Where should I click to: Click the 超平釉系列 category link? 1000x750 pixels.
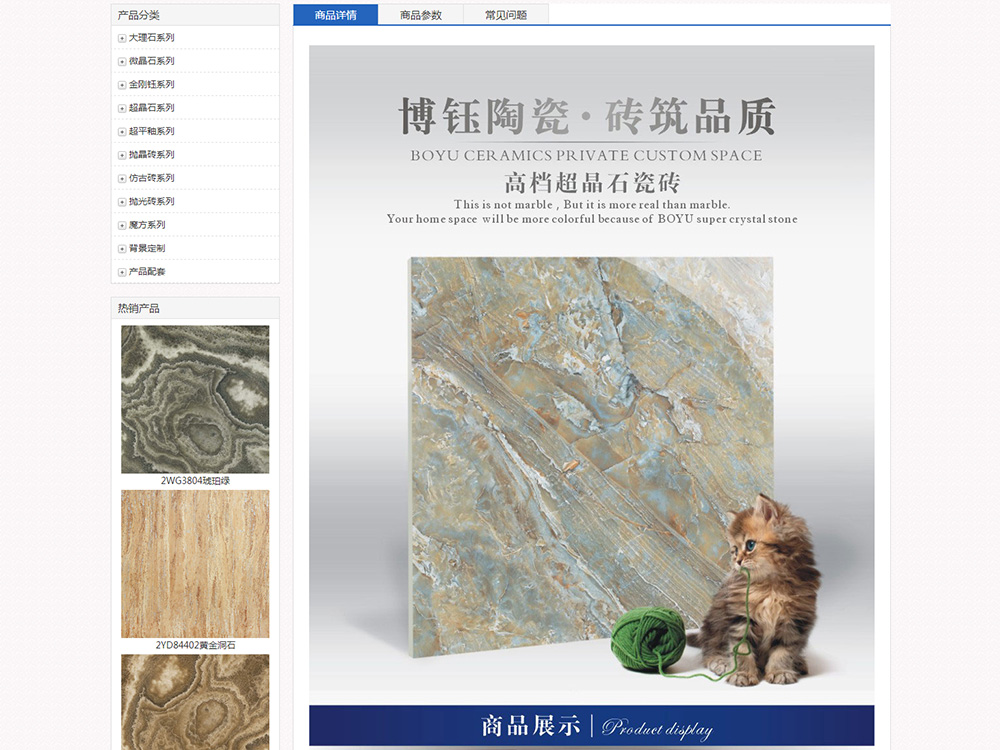(x=152, y=131)
